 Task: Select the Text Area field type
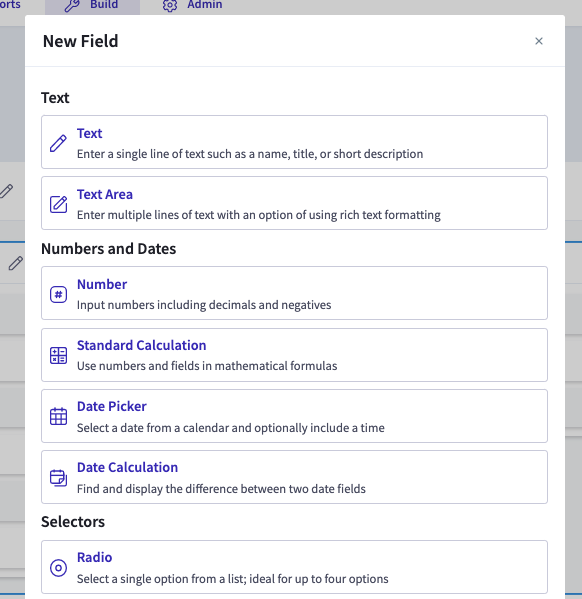point(294,203)
